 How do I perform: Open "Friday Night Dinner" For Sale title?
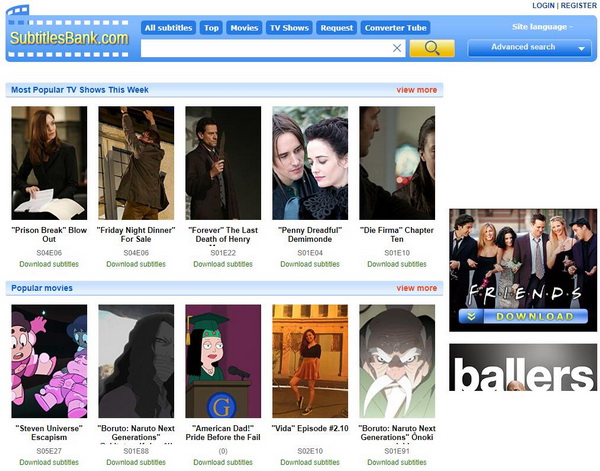tap(136, 235)
